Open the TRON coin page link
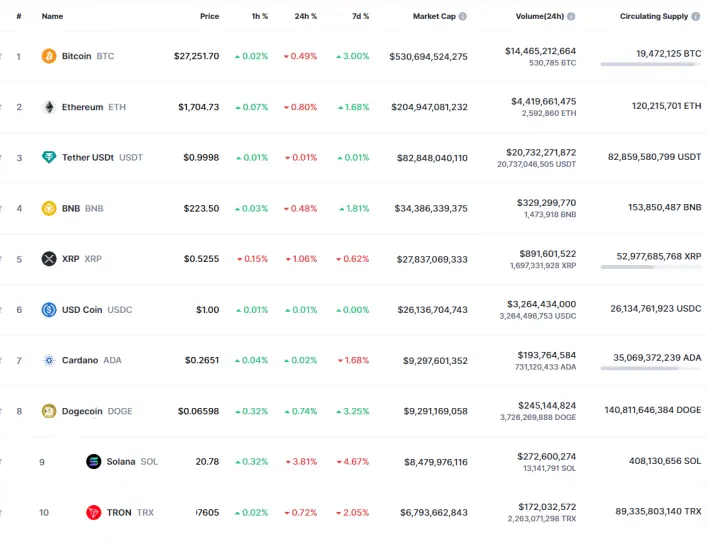 click(130, 512)
